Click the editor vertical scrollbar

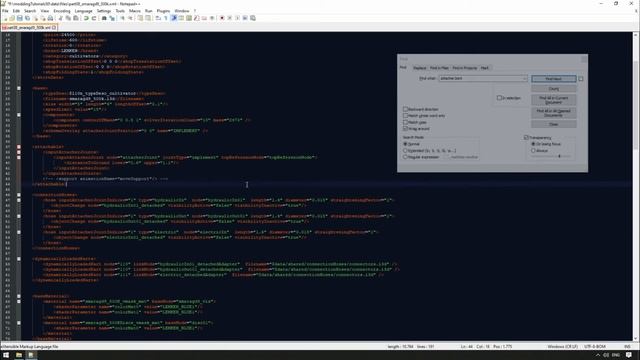coord(636,186)
